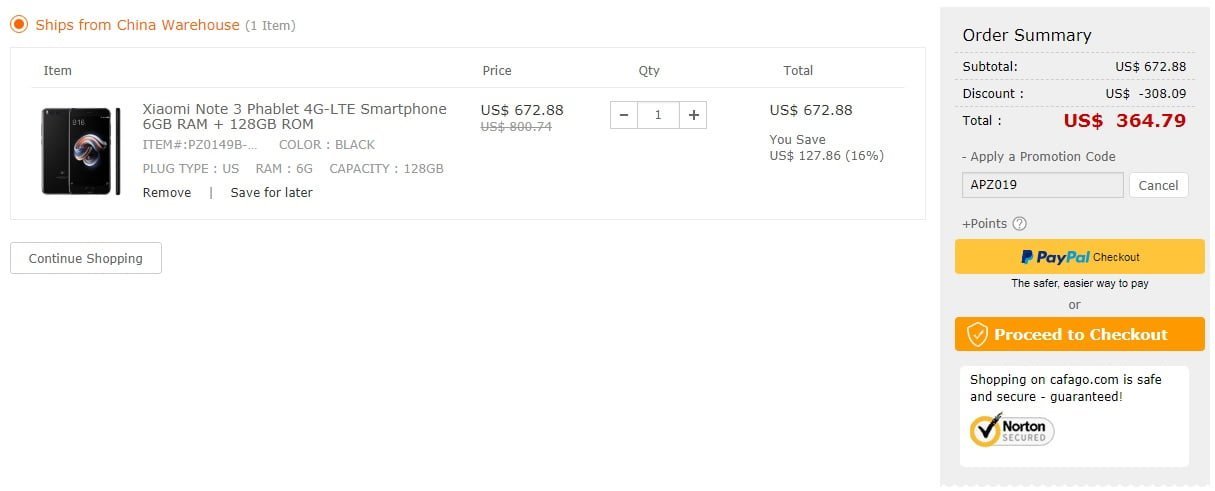
Task: Select the Ships from China Warehouse radio button
Action: [x=19, y=24]
